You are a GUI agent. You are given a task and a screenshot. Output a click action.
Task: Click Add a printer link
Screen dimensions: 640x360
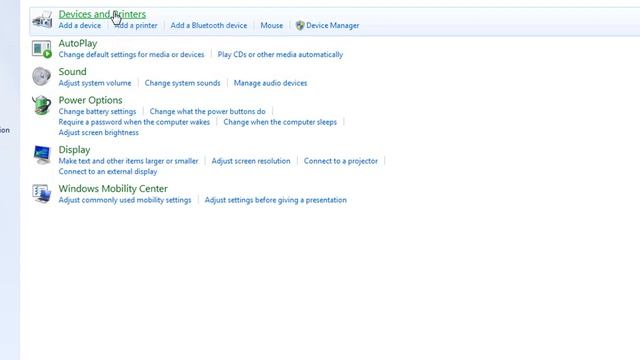(136, 25)
